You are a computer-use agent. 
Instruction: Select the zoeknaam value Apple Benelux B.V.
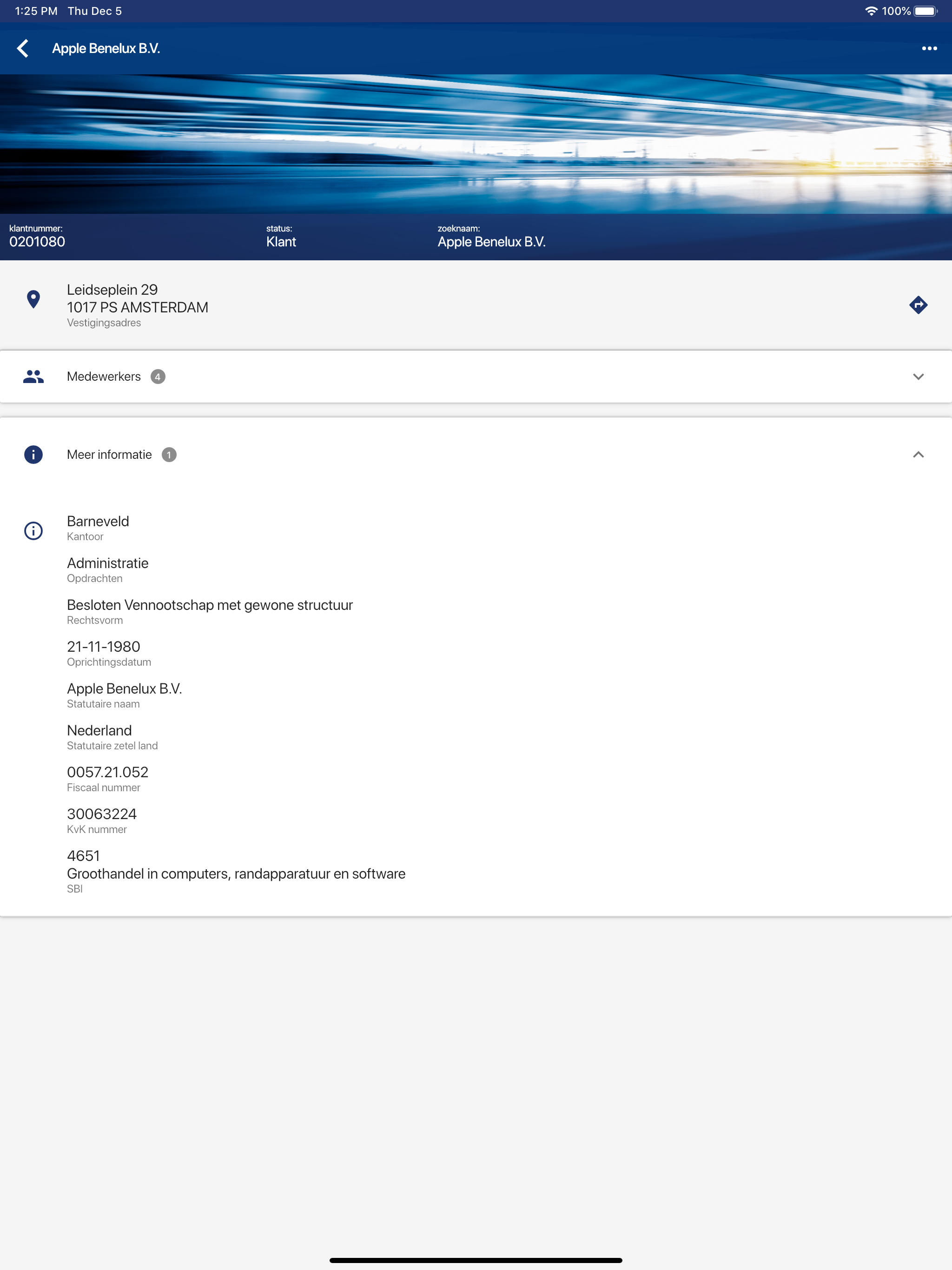pyautogui.click(x=491, y=242)
